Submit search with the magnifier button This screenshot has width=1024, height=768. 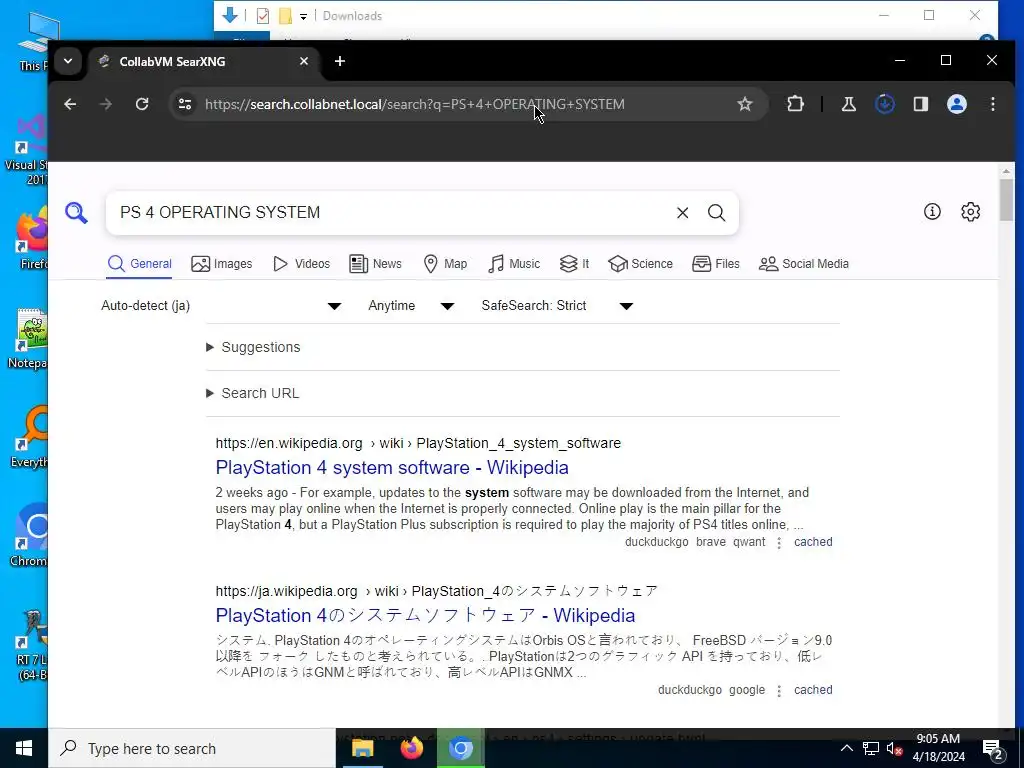point(716,212)
